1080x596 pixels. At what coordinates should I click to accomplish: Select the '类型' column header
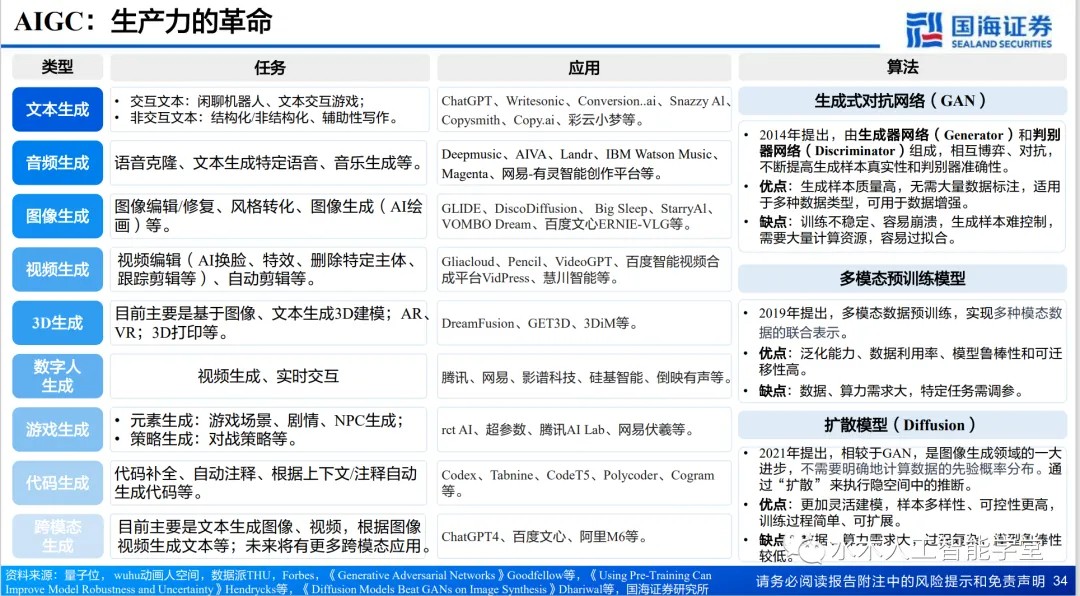click(x=57, y=68)
